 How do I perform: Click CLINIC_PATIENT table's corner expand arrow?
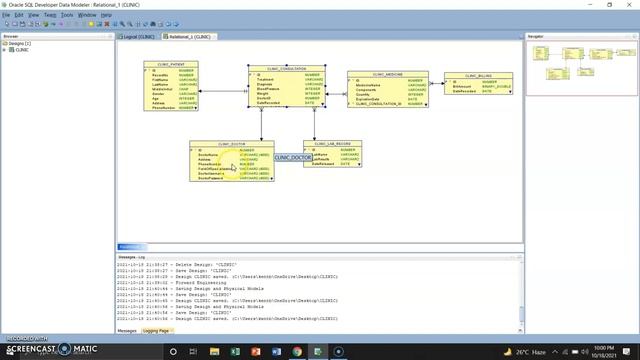click(196, 108)
